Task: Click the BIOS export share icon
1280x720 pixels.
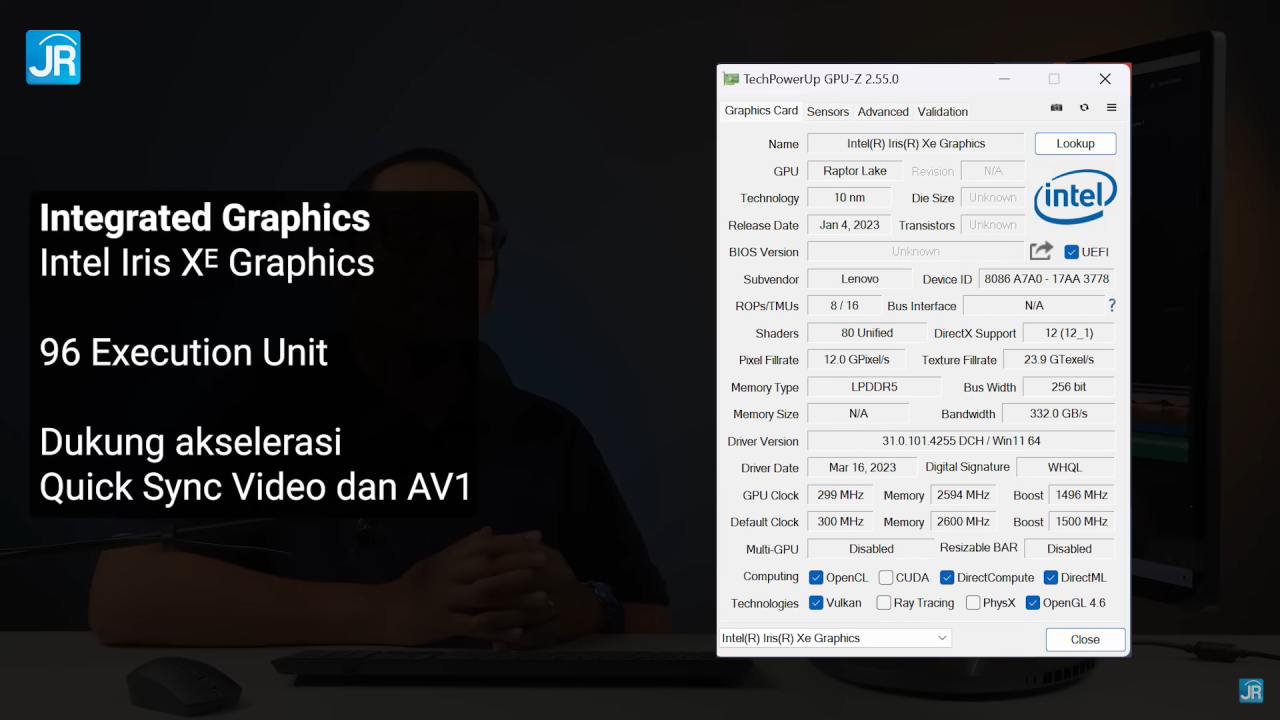Action: (x=1041, y=251)
